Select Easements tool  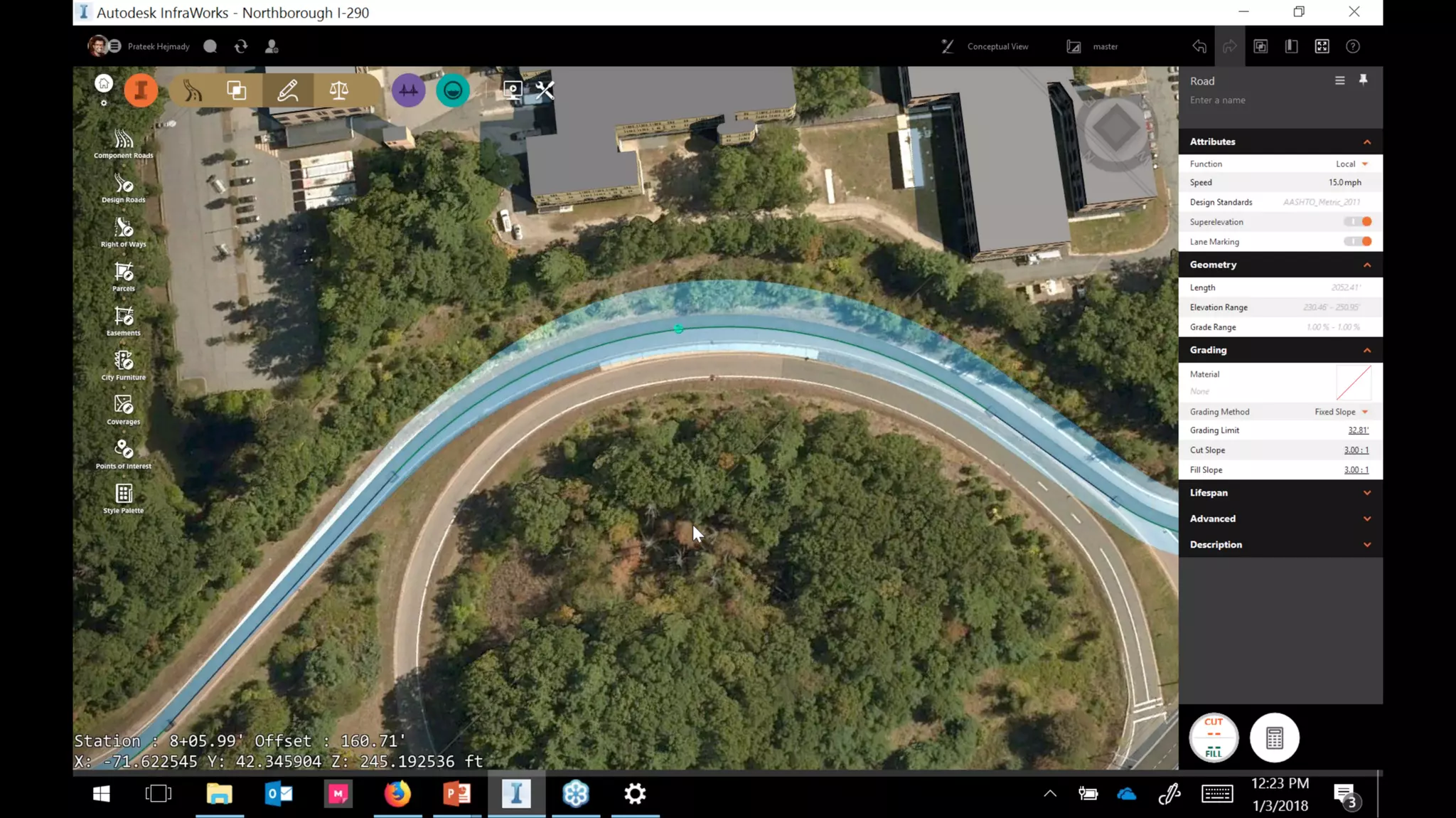[124, 322]
